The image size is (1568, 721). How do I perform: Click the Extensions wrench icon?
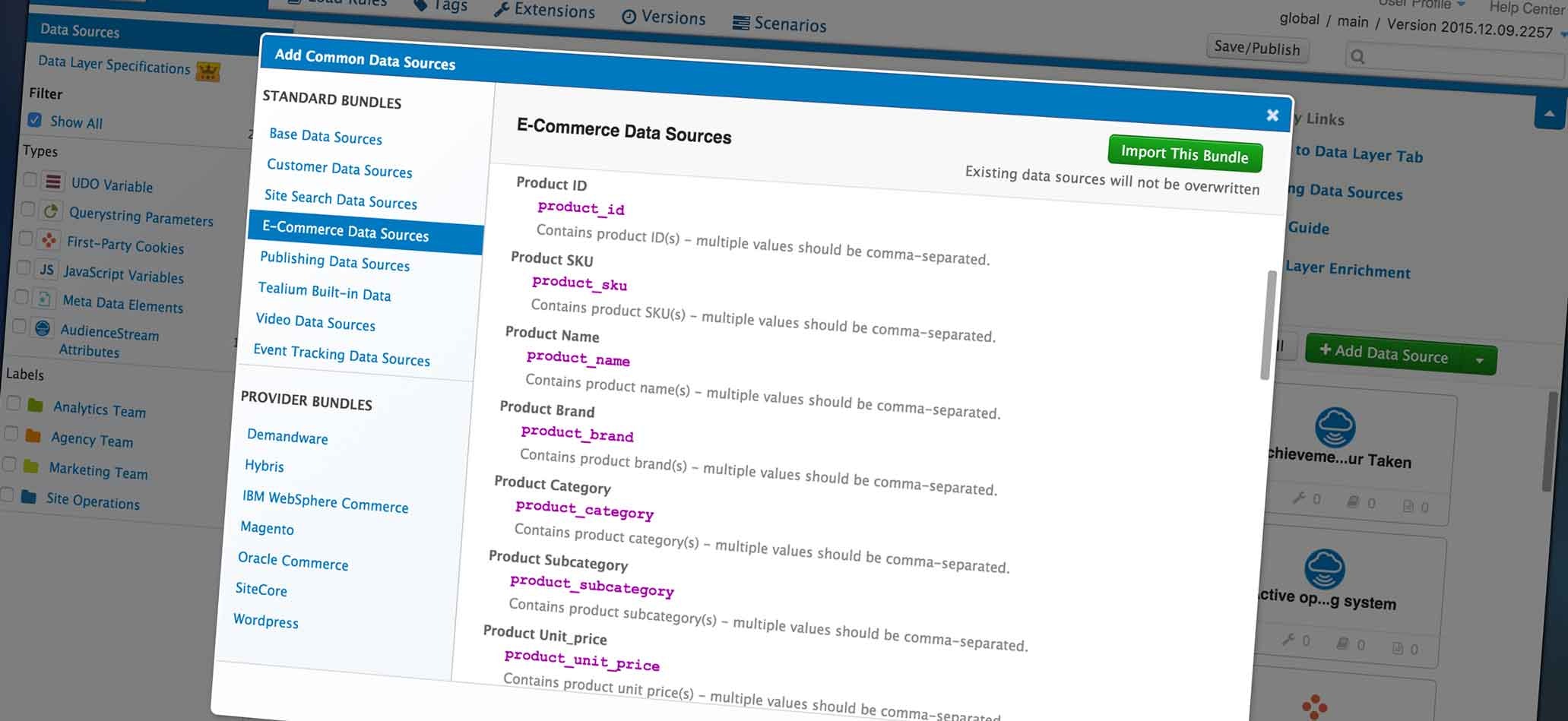[x=502, y=11]
